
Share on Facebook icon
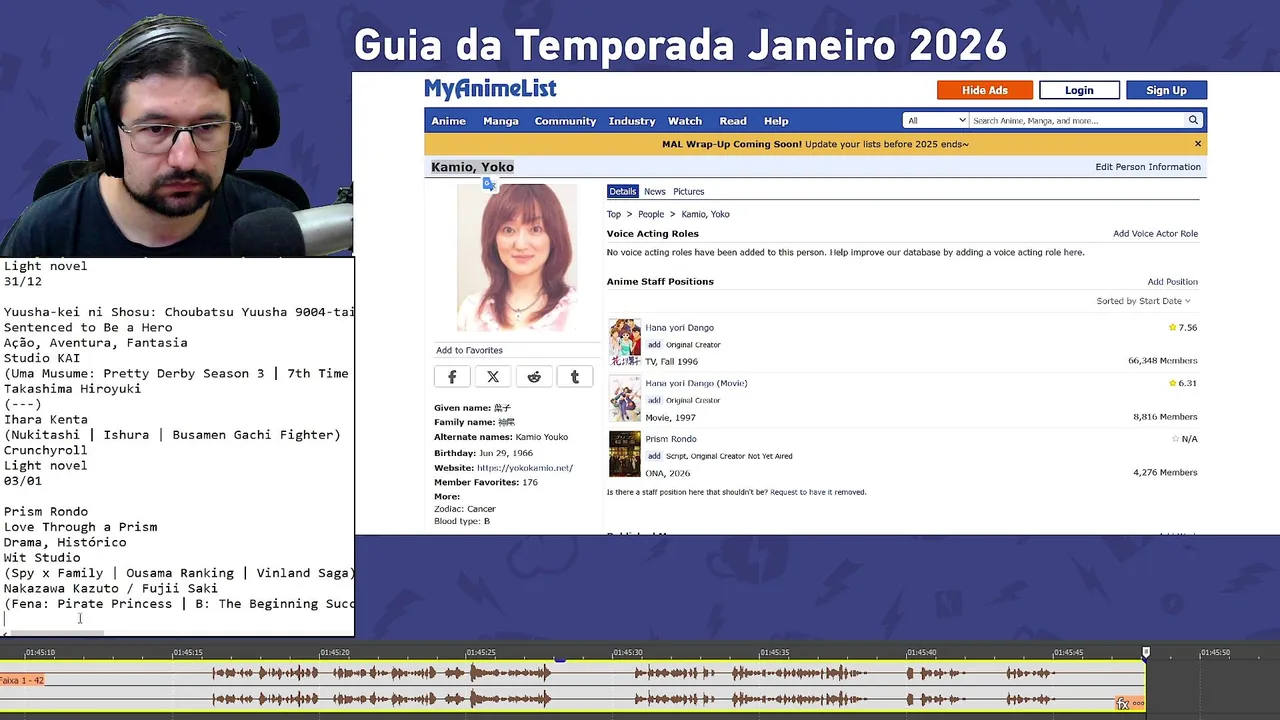[452, 377]
